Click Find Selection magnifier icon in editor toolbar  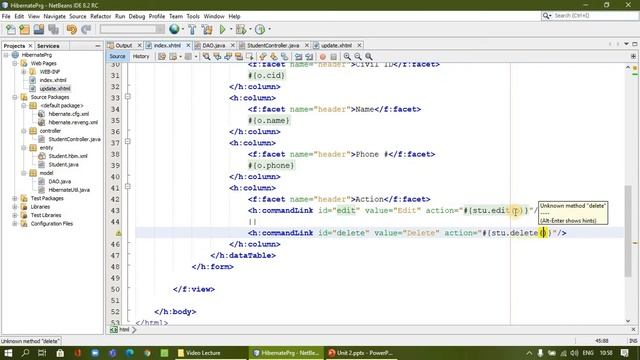(207, 56)
